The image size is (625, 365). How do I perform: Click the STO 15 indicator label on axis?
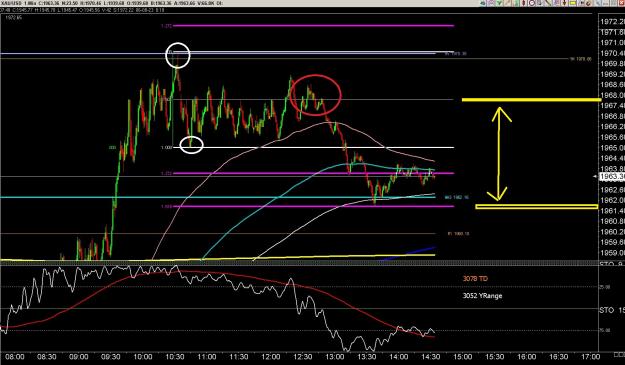pyautogui.click(x=612, y=310)
